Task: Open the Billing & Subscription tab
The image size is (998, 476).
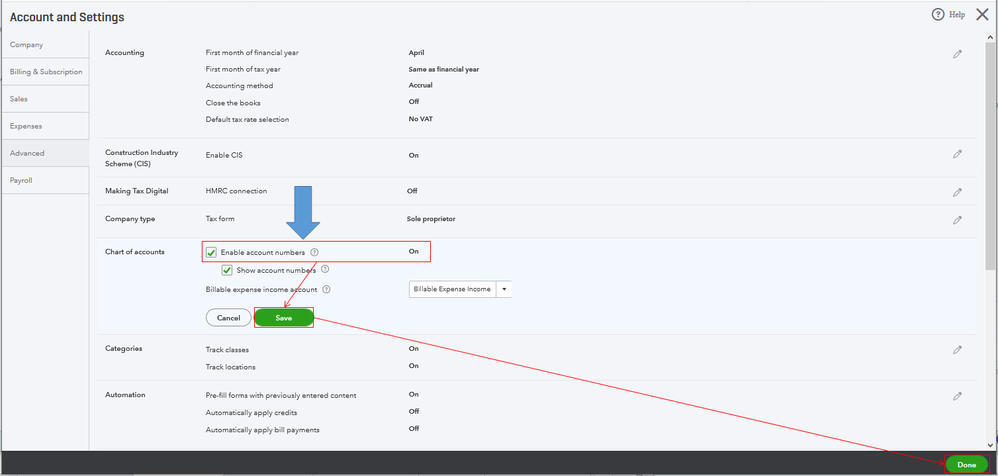Action: pyautogui.click(x=46, y=72)
